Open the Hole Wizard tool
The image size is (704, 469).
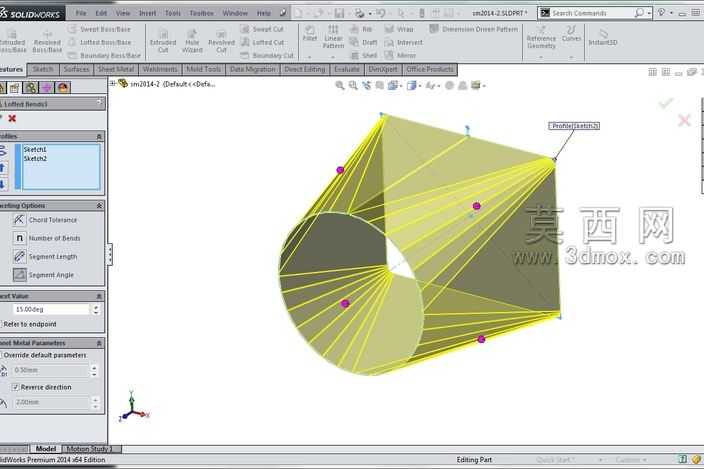pyautogui.click(x=192, y=41)
